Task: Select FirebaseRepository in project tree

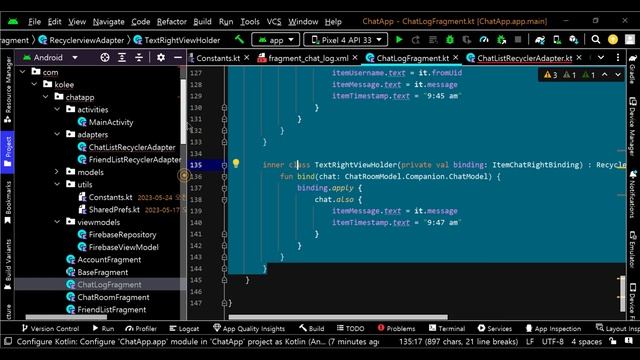Action: 122,234
